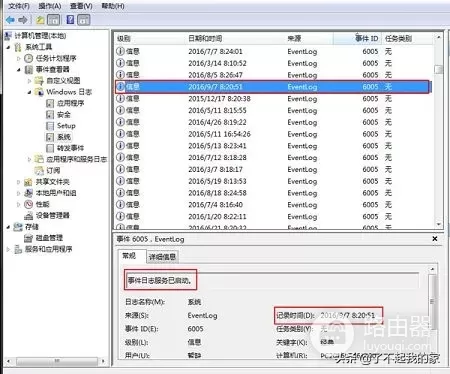The image size is (450, 374).
Task: Click the 事件查看器 icon in tree
Action: coord(29,69)
